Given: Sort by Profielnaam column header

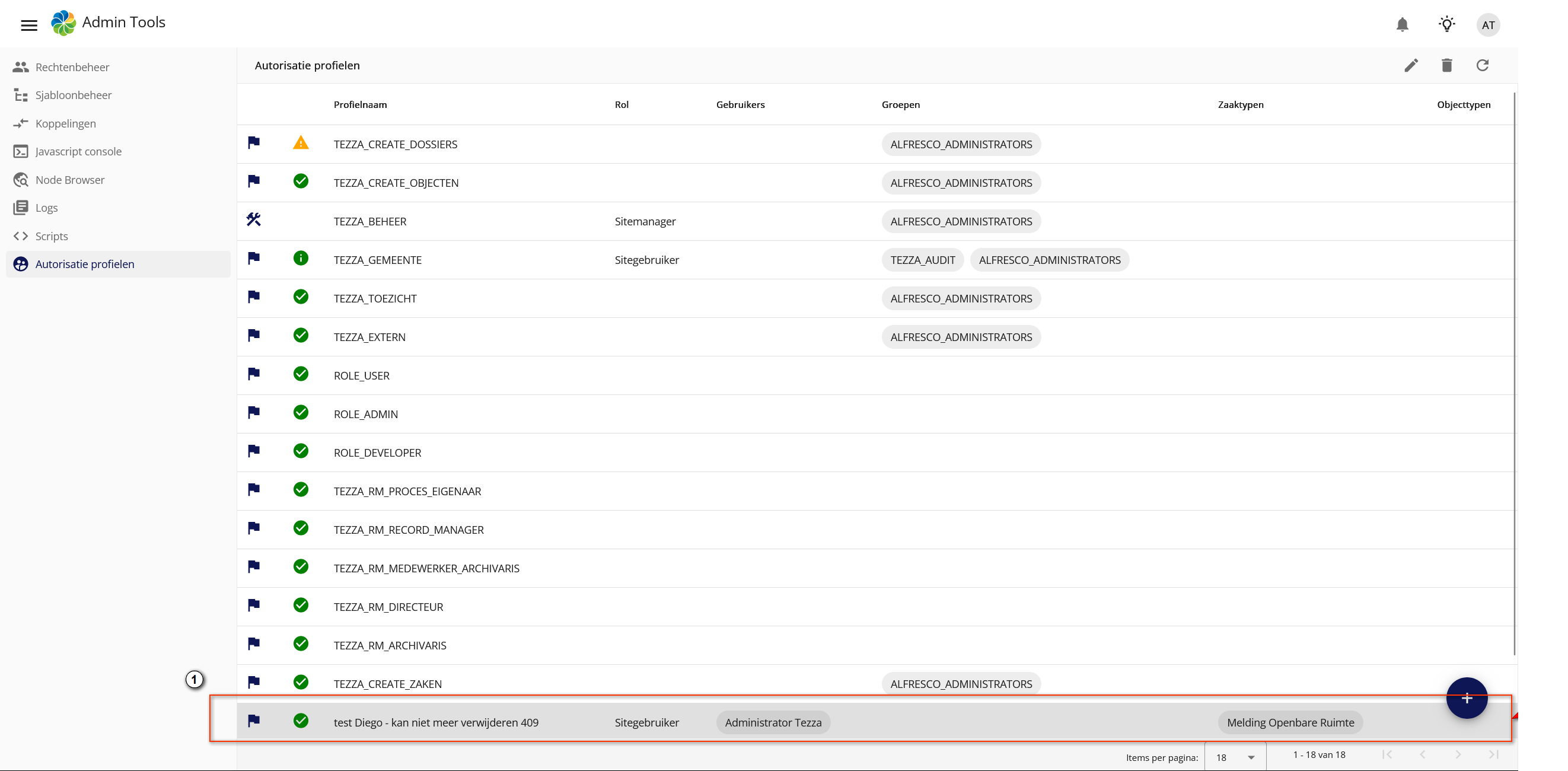Looking at the screenshot, I should pos(360,104).
